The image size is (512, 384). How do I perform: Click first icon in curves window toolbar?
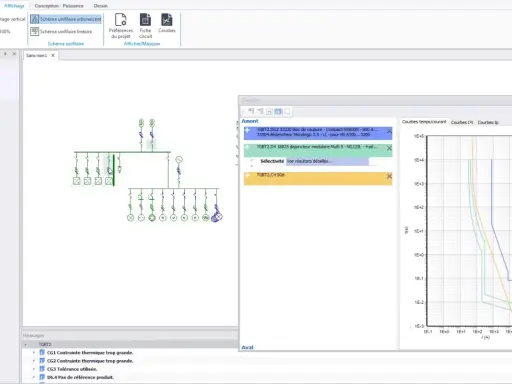click(x=251, y=111)
